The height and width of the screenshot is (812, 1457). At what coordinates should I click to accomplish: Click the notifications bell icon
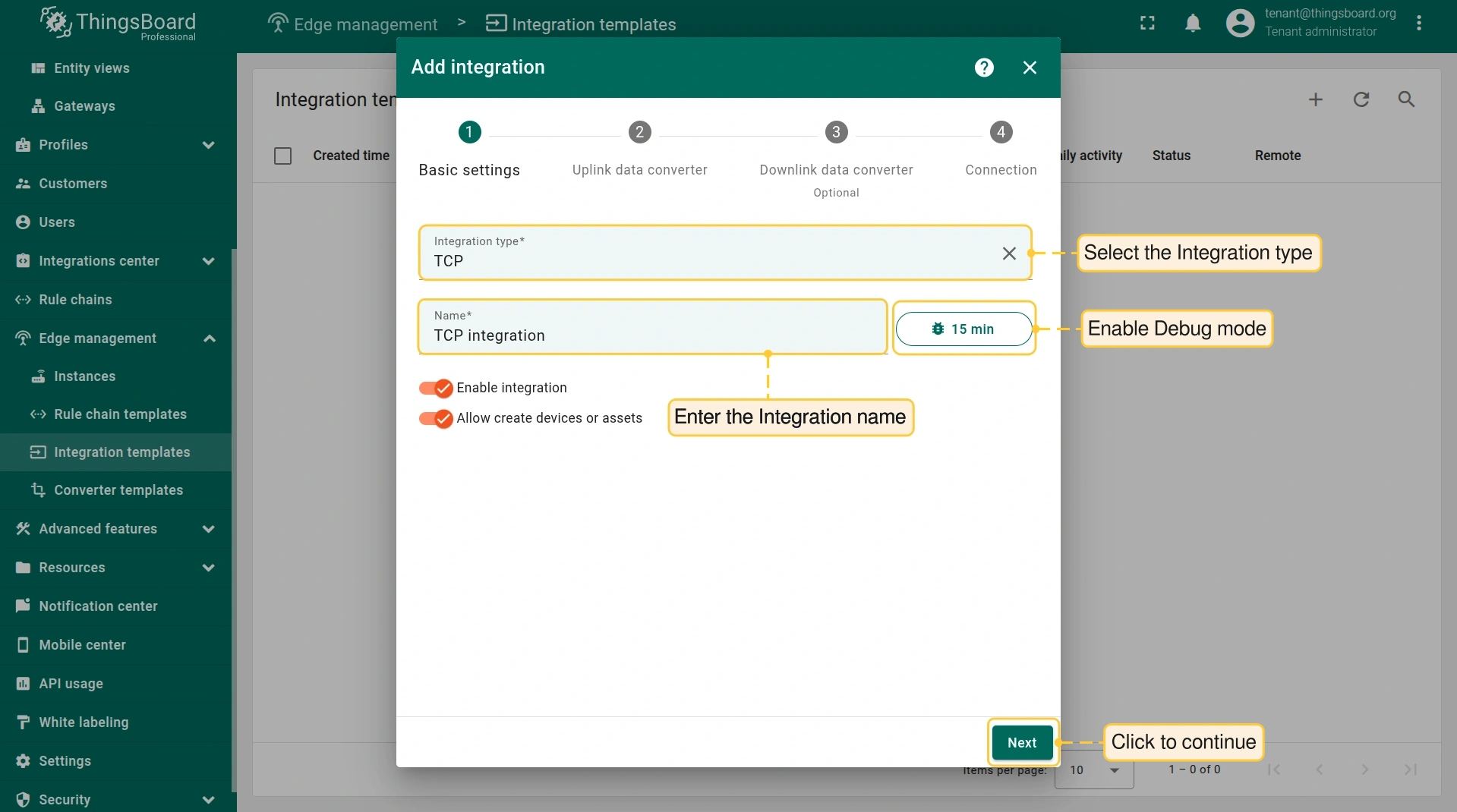click(1193, 24)
